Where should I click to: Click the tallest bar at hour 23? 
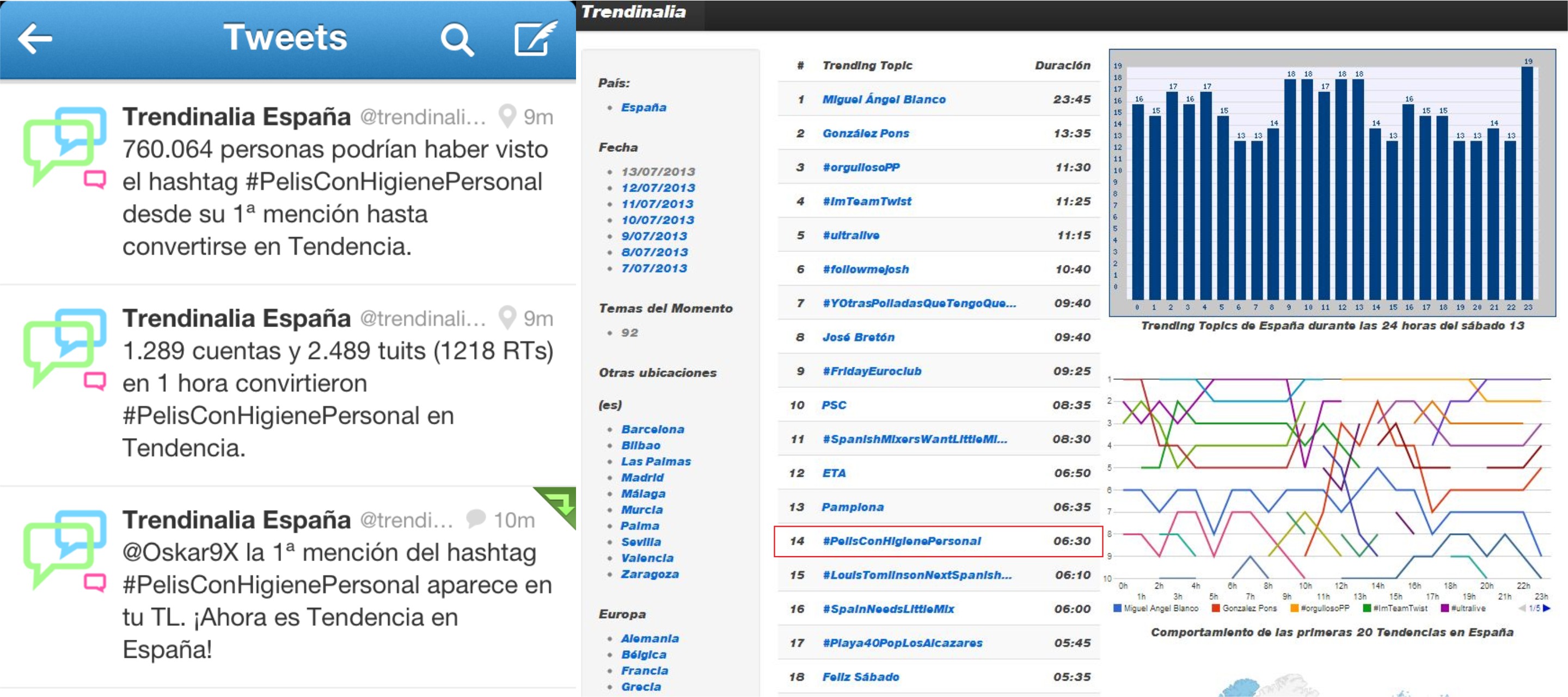(x=1527, y=182)
